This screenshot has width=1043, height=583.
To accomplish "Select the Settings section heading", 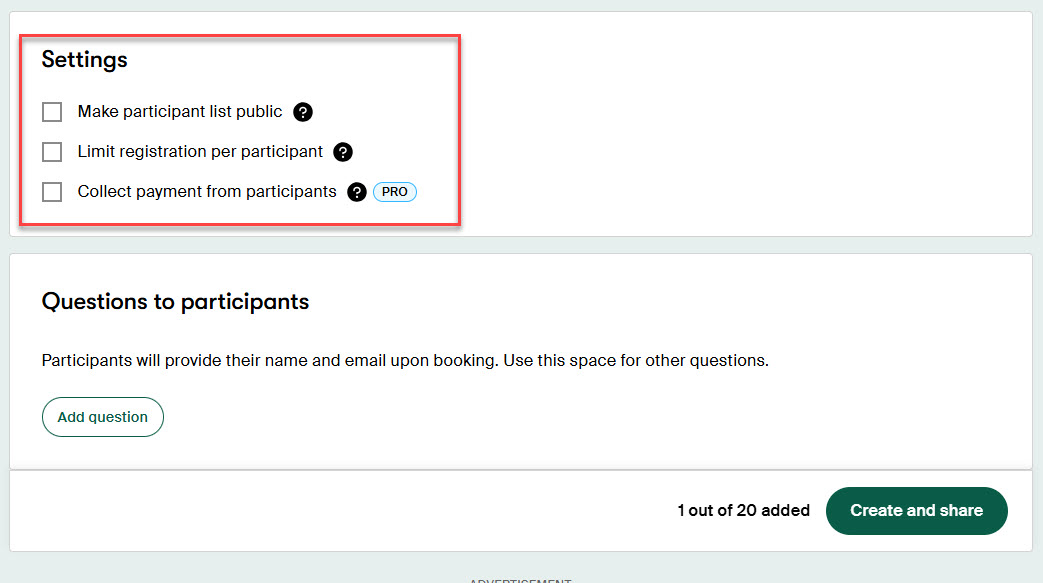I will click(x=84, y=60).
